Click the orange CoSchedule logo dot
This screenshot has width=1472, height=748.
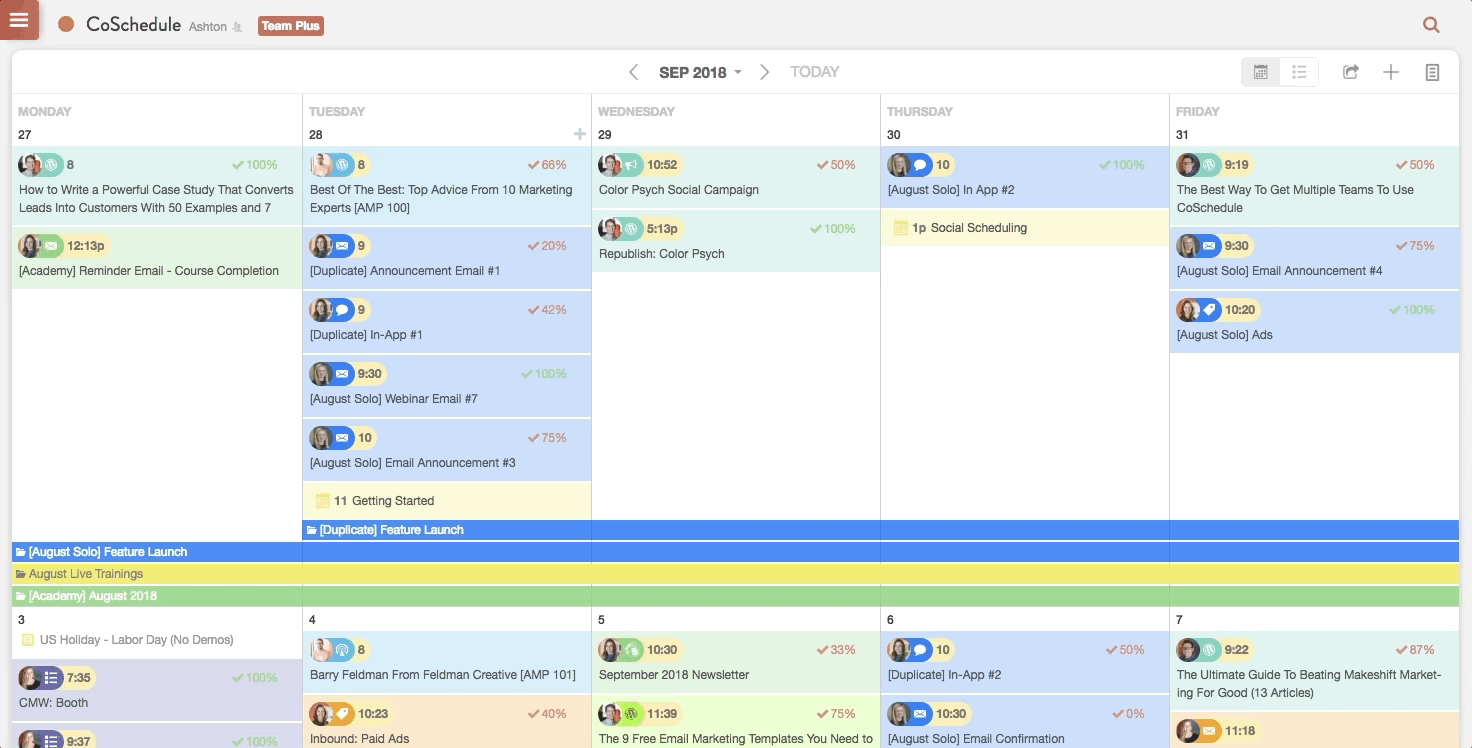pos(66,25)
